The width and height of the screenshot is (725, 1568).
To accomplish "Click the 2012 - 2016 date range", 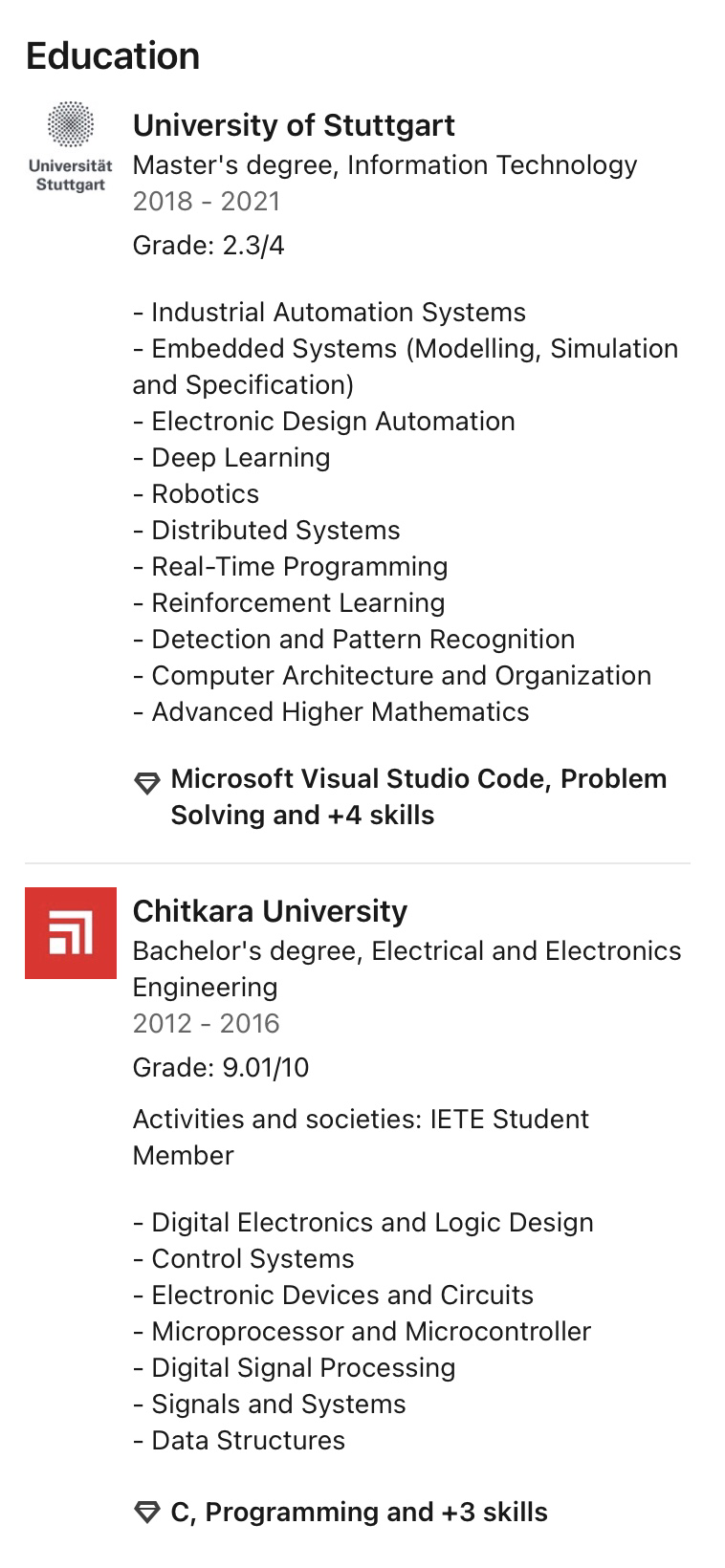I will tap(207, 1023).
